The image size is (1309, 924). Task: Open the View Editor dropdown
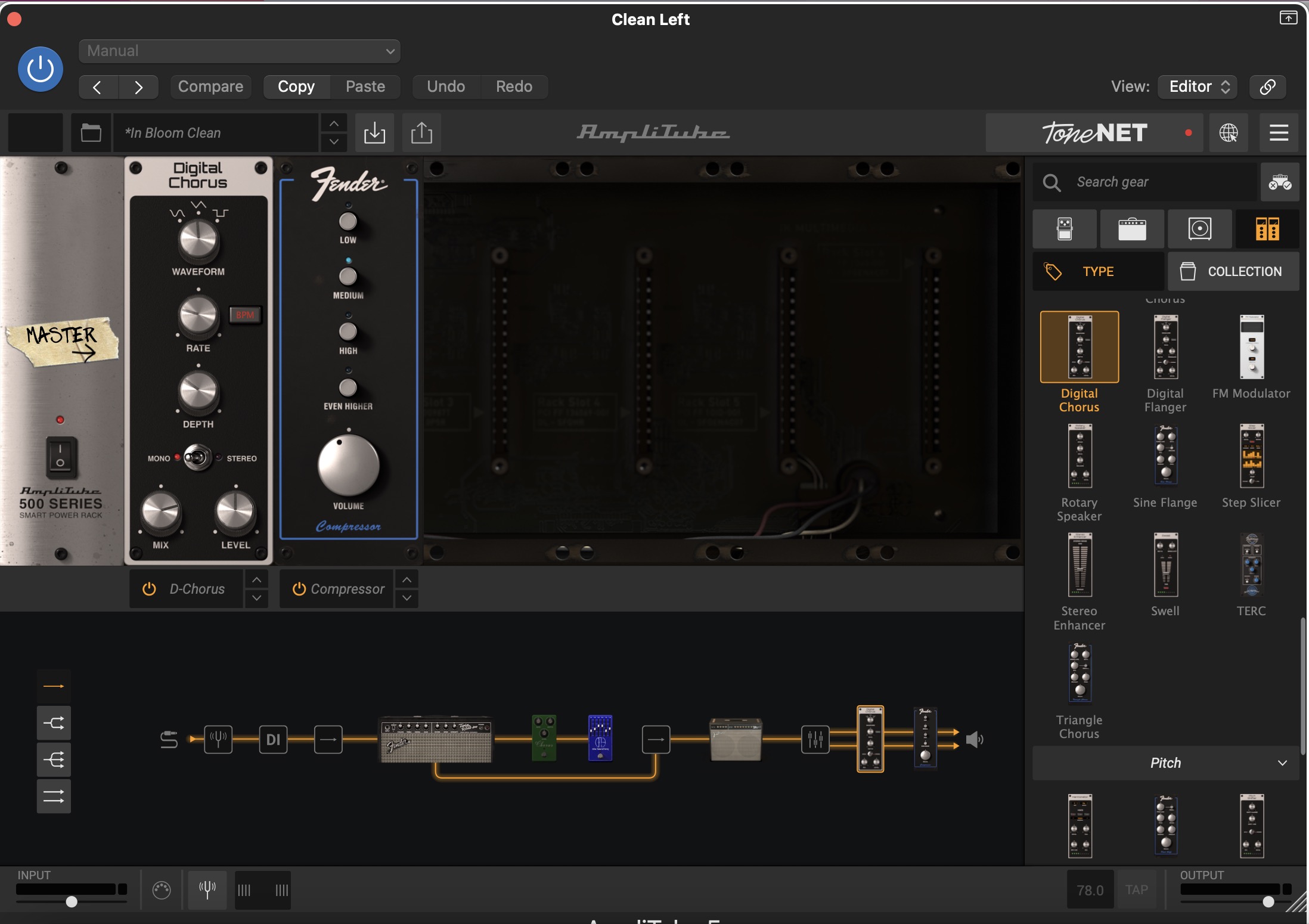(1198, 87)
